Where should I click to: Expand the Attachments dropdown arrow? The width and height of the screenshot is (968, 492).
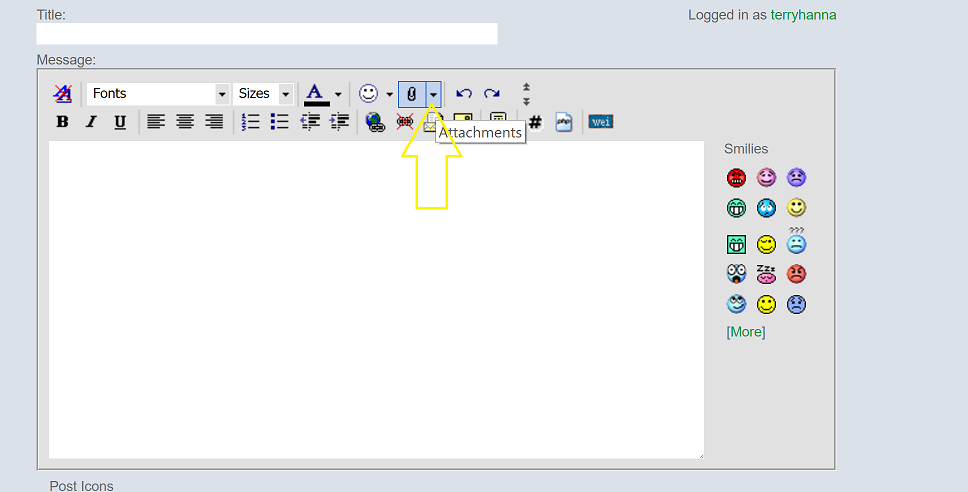[433, 93]
